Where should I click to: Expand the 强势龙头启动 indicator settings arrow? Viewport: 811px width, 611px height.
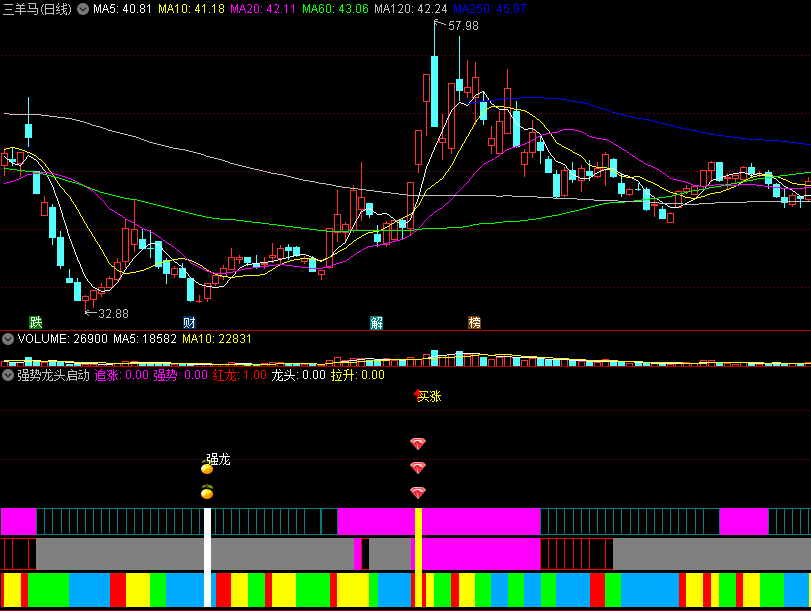tap(8, 375)
